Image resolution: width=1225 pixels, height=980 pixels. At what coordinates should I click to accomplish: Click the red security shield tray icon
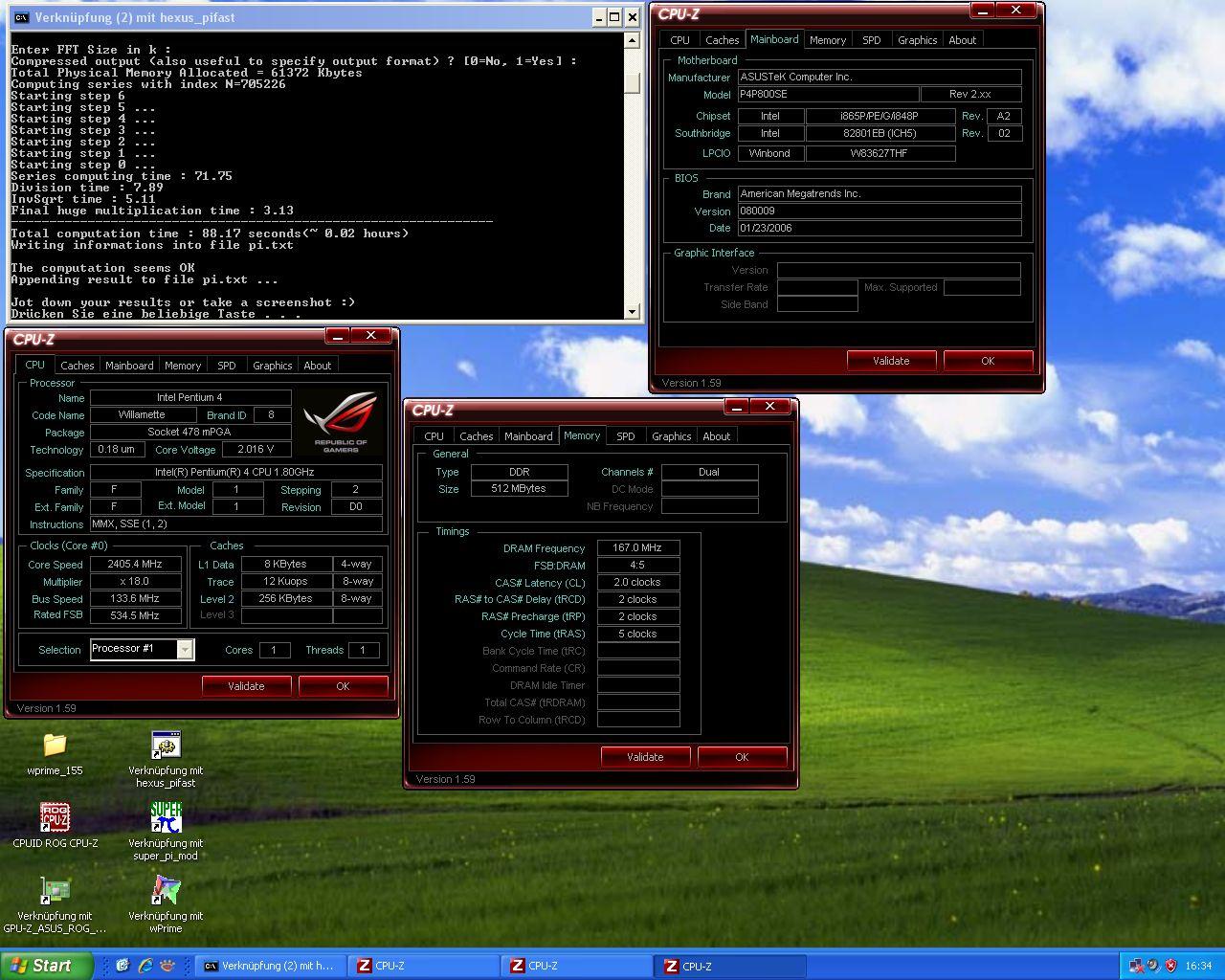point(1170,966)
